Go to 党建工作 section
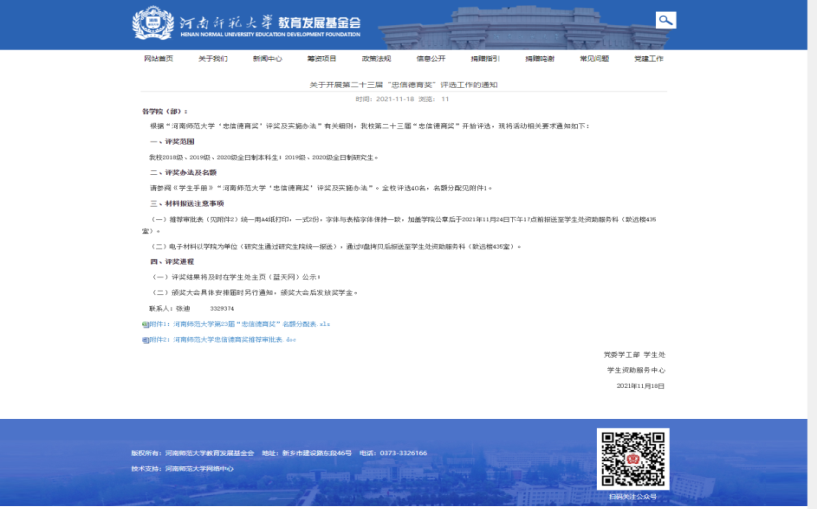 tap(648, 59)
